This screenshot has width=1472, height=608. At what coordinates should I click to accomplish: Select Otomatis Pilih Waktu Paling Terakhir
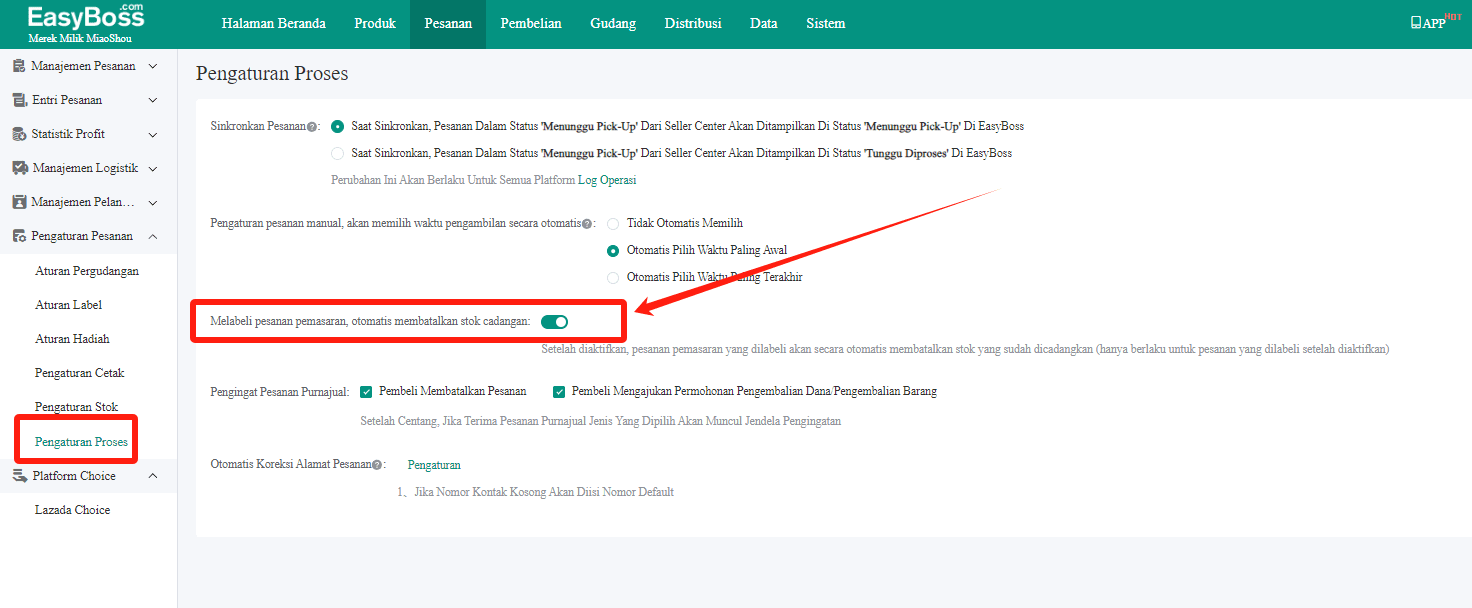tap(613, 278)
